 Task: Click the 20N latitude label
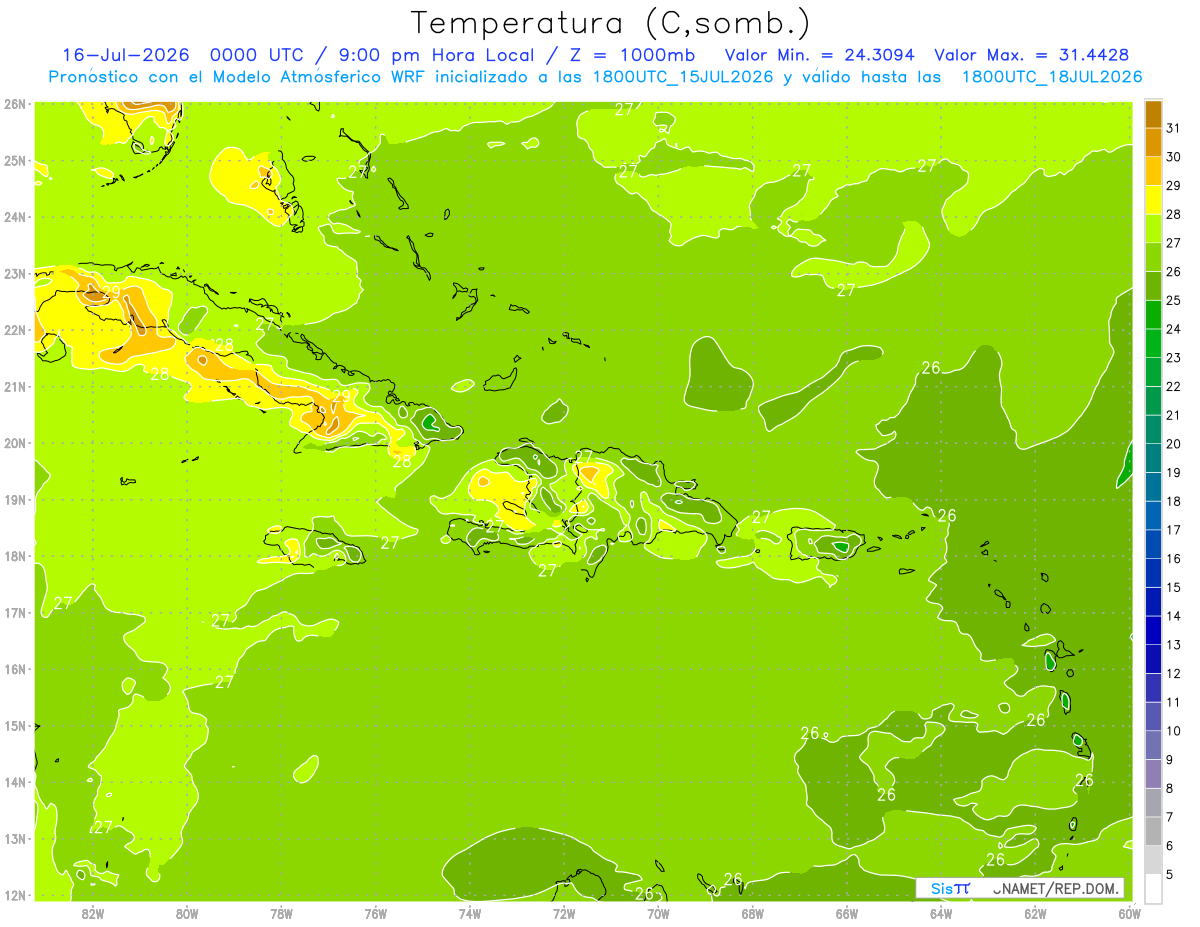pos(14,443)
